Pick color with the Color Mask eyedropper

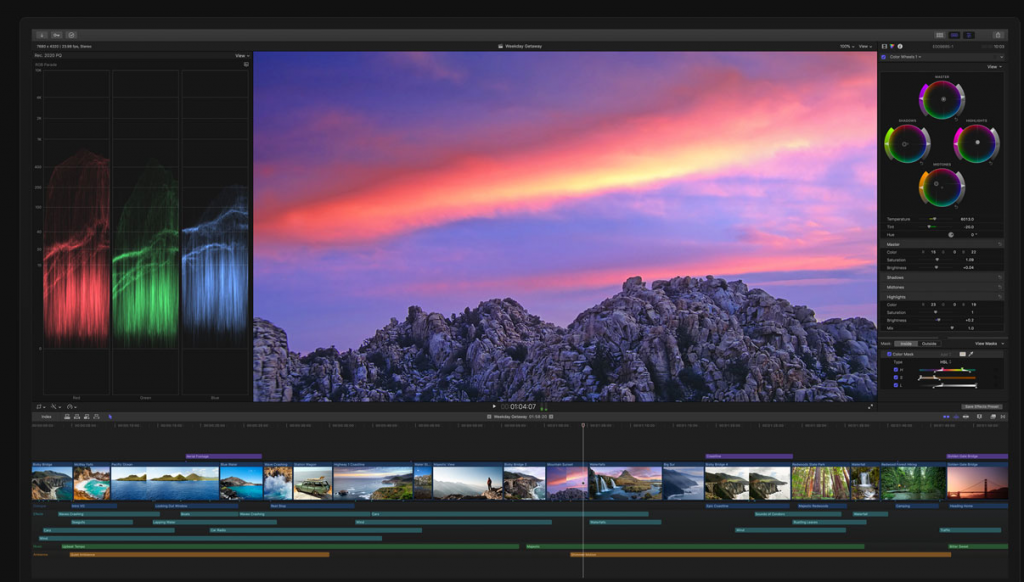click(971, 354)
